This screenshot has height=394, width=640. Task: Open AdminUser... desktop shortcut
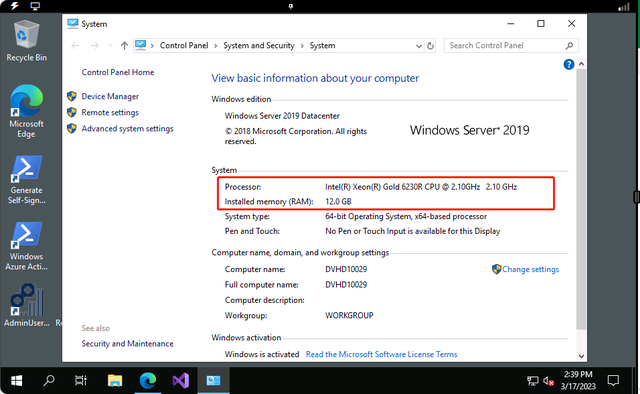click(27, 305)
